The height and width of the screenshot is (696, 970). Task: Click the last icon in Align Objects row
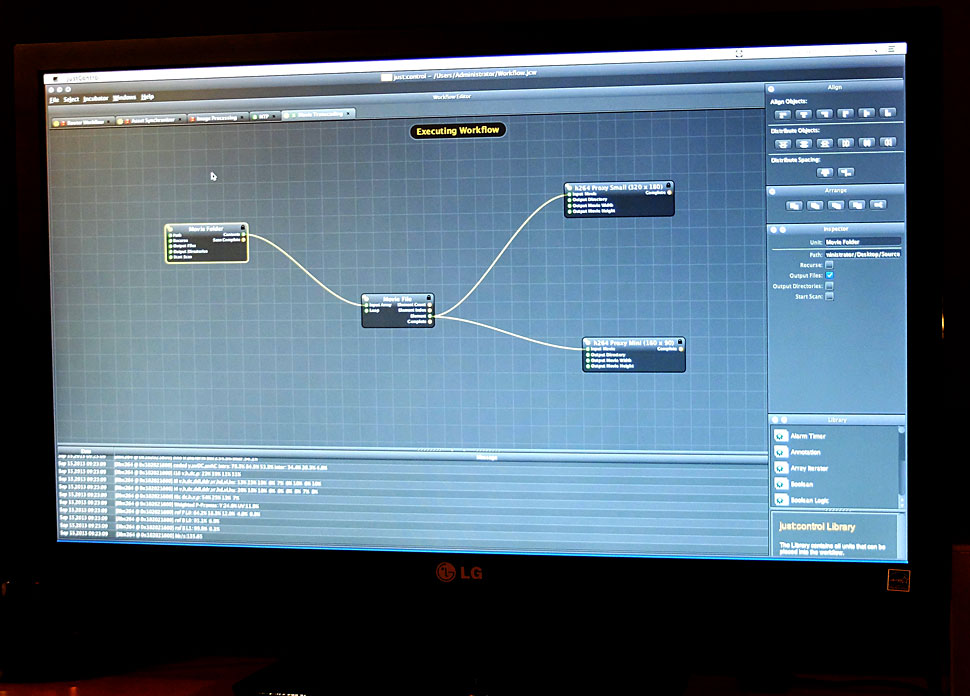tap(888, 114)
